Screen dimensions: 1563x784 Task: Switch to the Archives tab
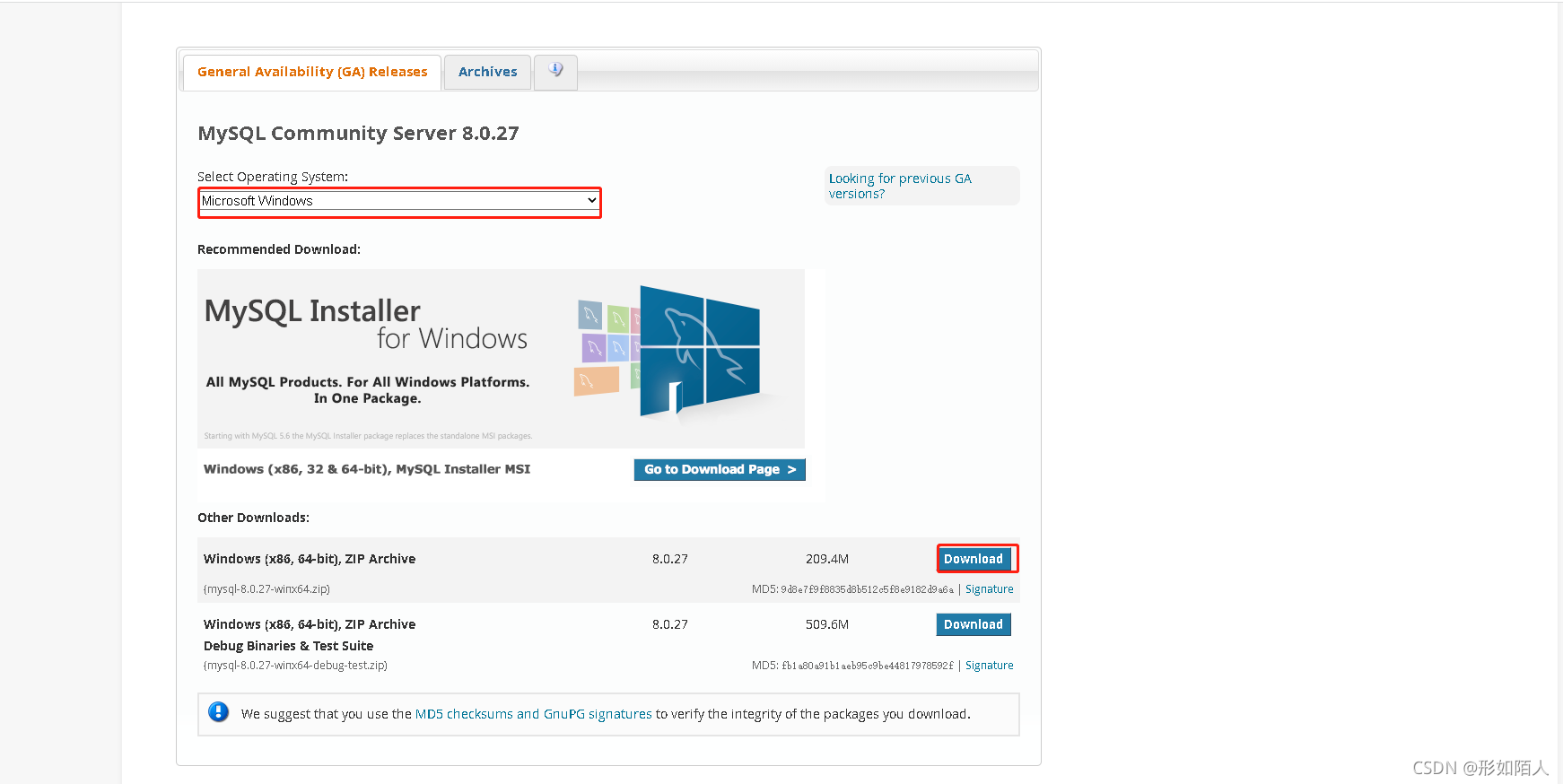(487, 72)
